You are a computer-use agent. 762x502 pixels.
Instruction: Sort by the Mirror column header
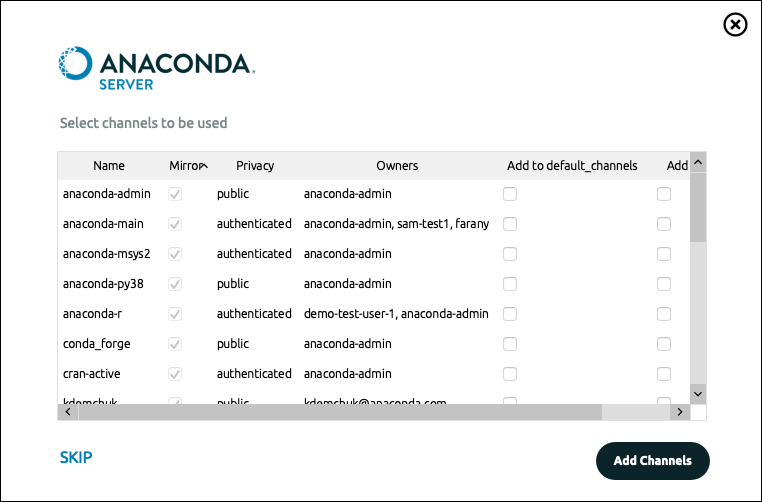click(x=189, y=166)
